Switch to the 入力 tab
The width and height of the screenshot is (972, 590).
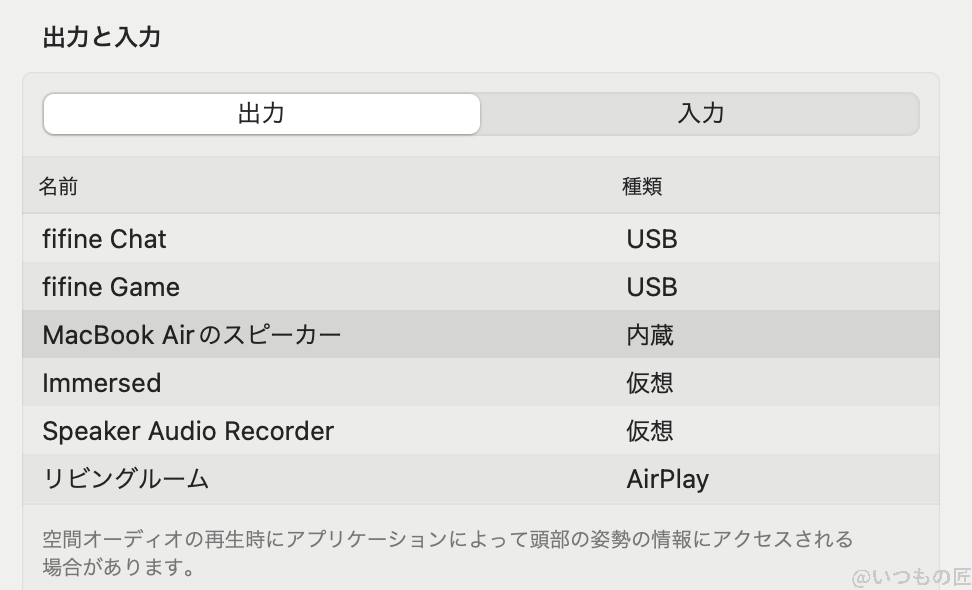700,113
